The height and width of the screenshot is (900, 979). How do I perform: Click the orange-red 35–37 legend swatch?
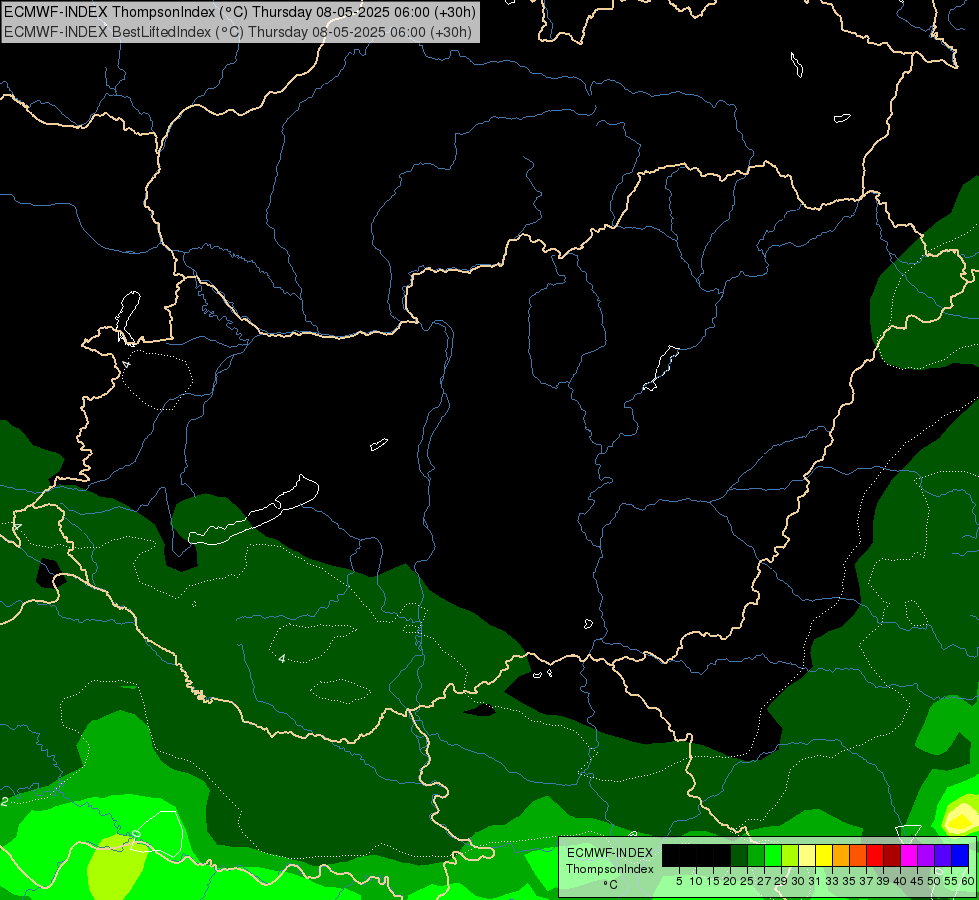pyautogui.click(x=858, y=855)
